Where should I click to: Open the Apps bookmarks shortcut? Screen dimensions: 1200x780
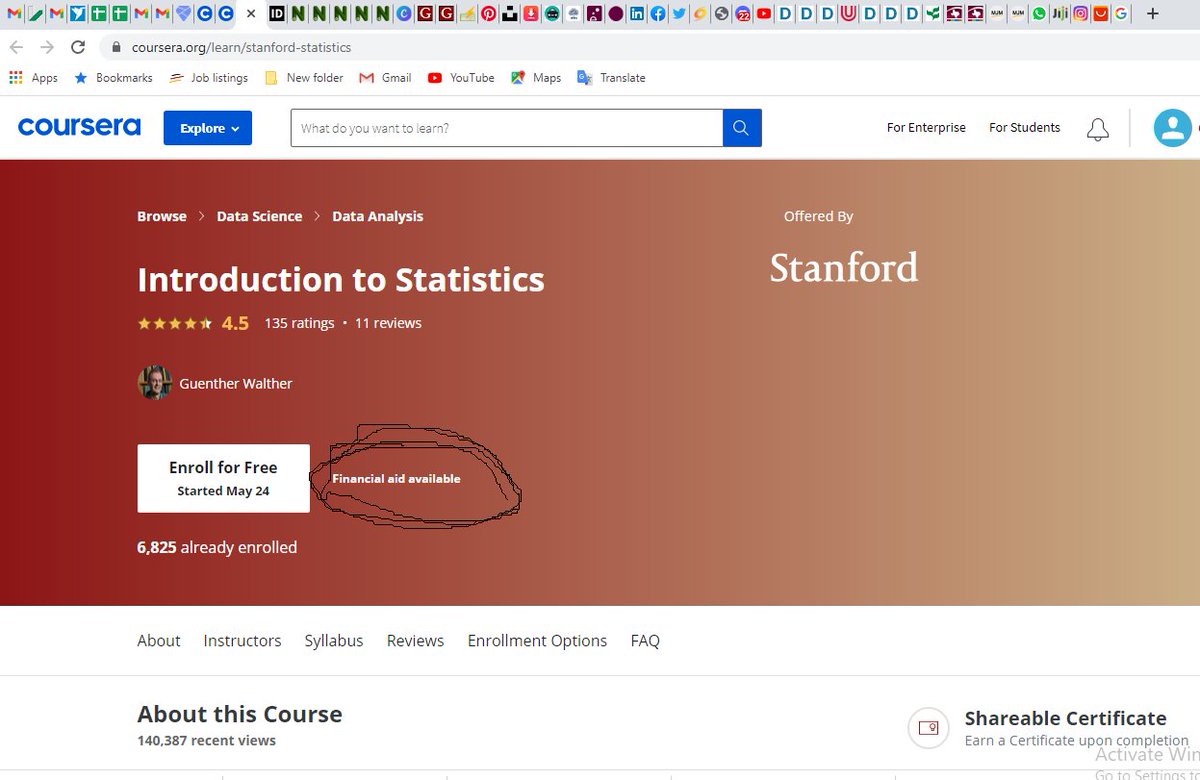[33, 77]
